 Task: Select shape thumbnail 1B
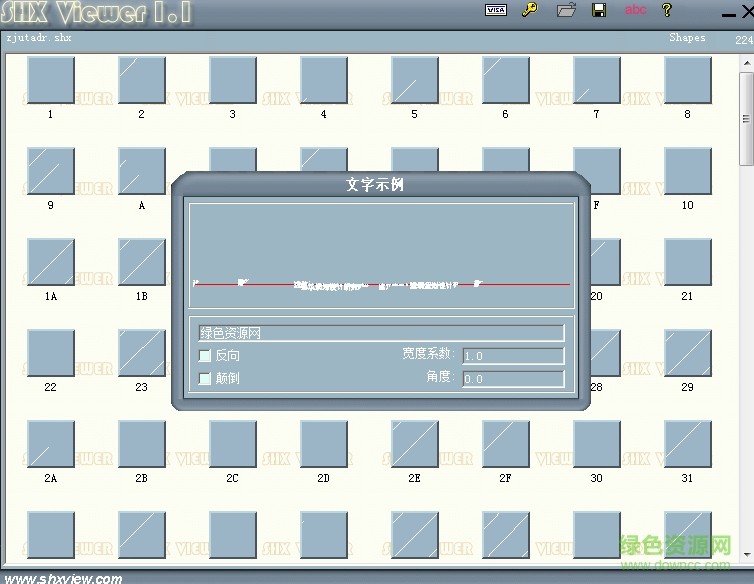point(141,262)
